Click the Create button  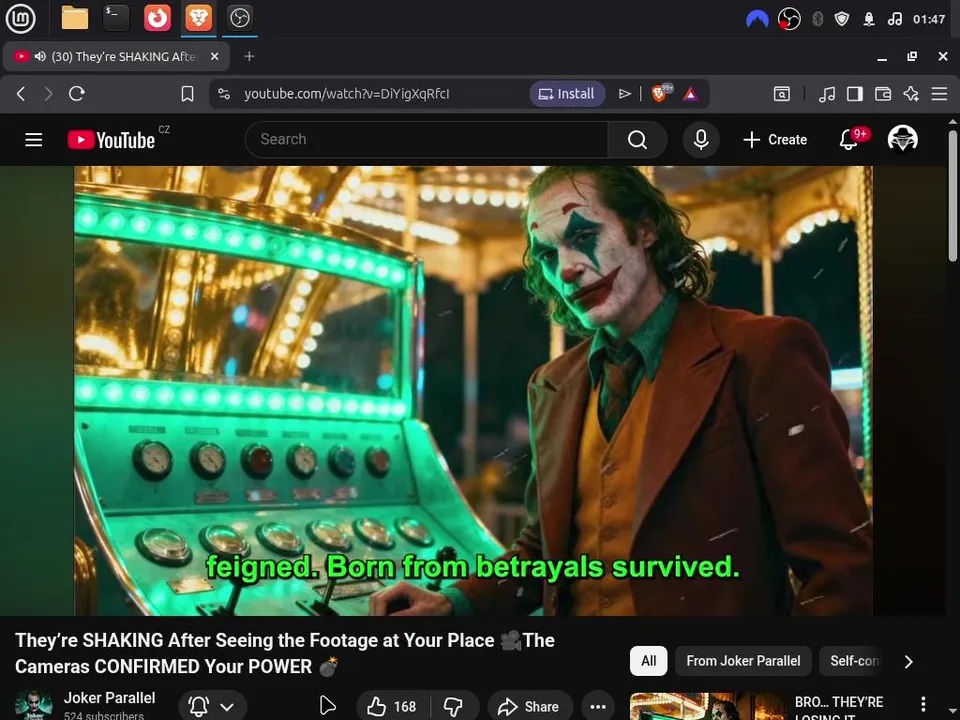pyautogui.click(x=775, y=140)
